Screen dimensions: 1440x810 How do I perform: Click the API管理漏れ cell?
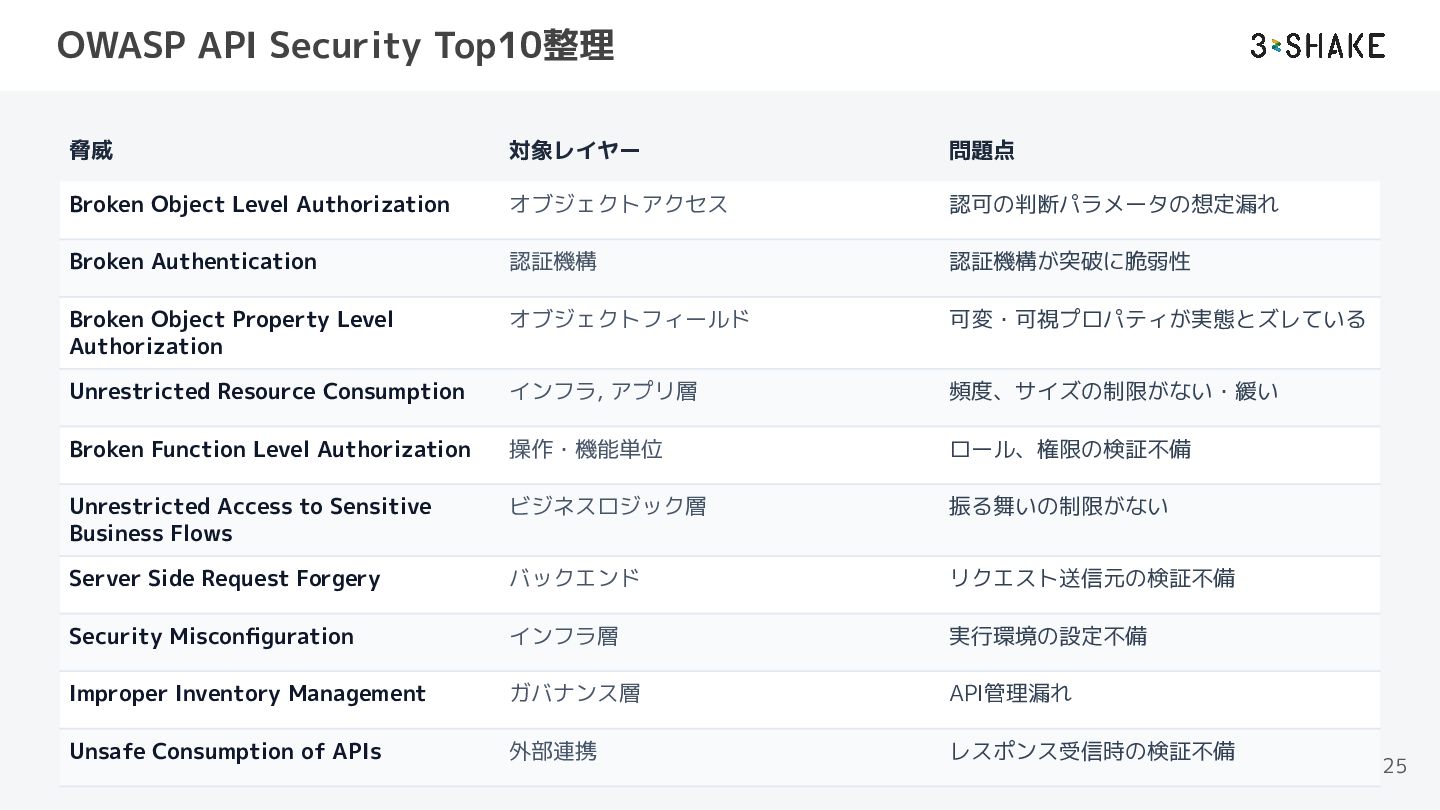click(1010, 693)
